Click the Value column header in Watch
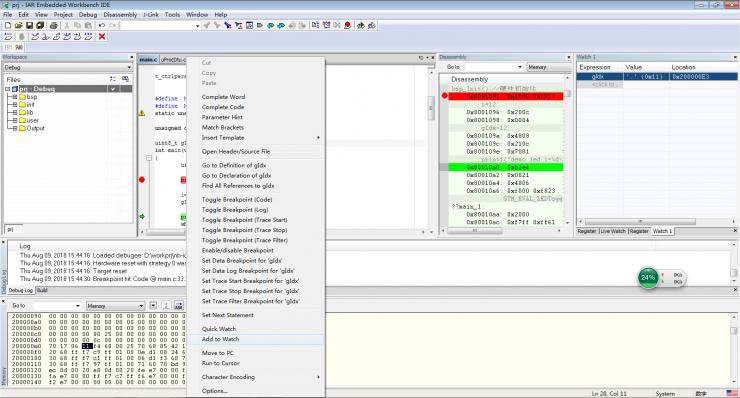The image size is (740, 398). click(x=646, y=67)
